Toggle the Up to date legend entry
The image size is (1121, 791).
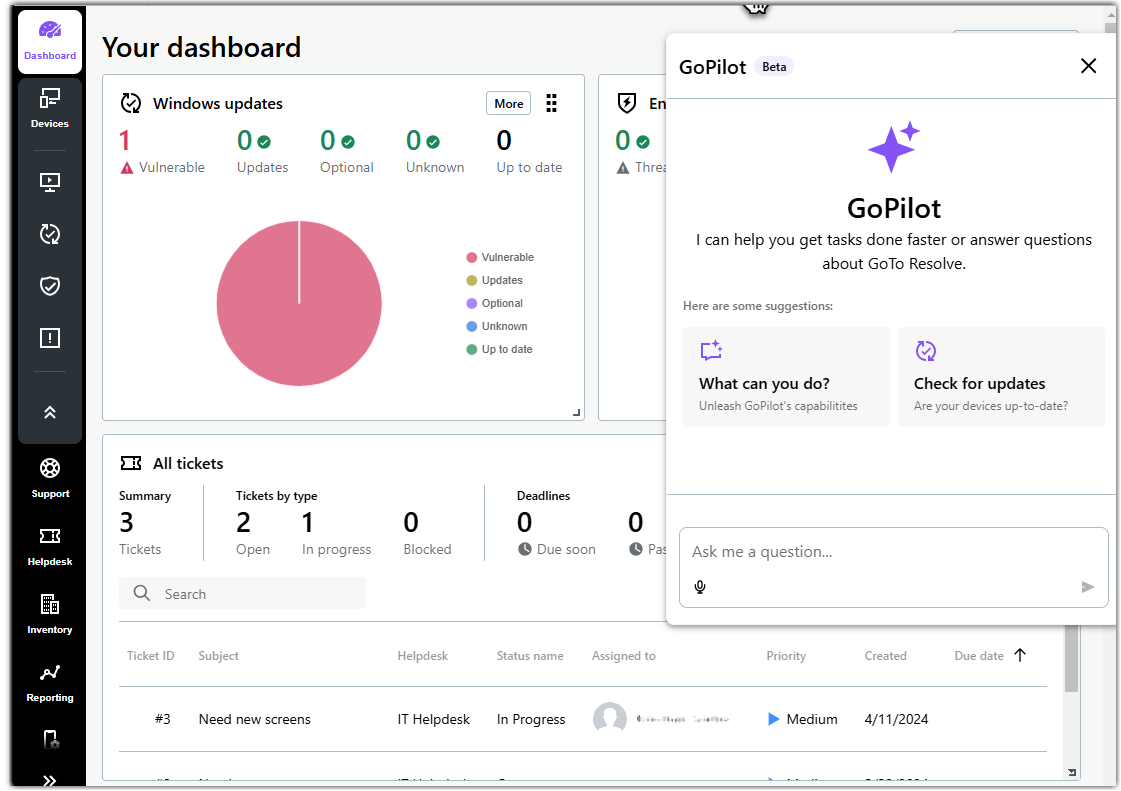(x=499, y=349)
